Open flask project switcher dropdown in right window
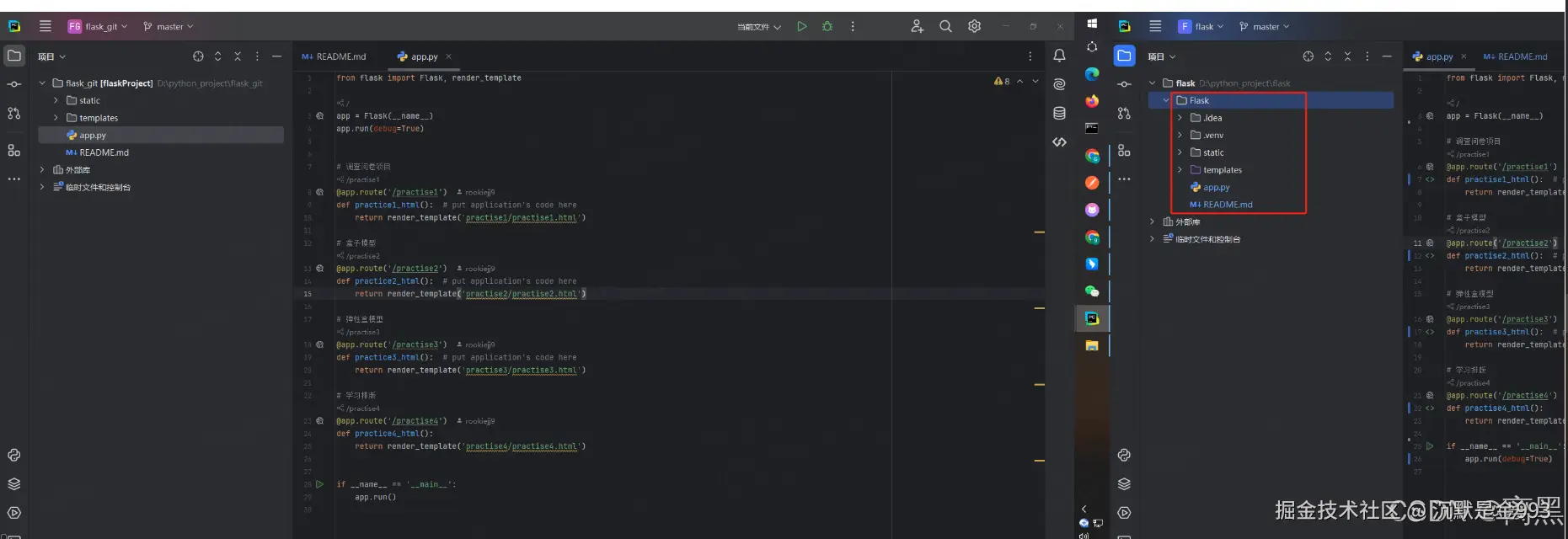 [x=1201, y=26]
